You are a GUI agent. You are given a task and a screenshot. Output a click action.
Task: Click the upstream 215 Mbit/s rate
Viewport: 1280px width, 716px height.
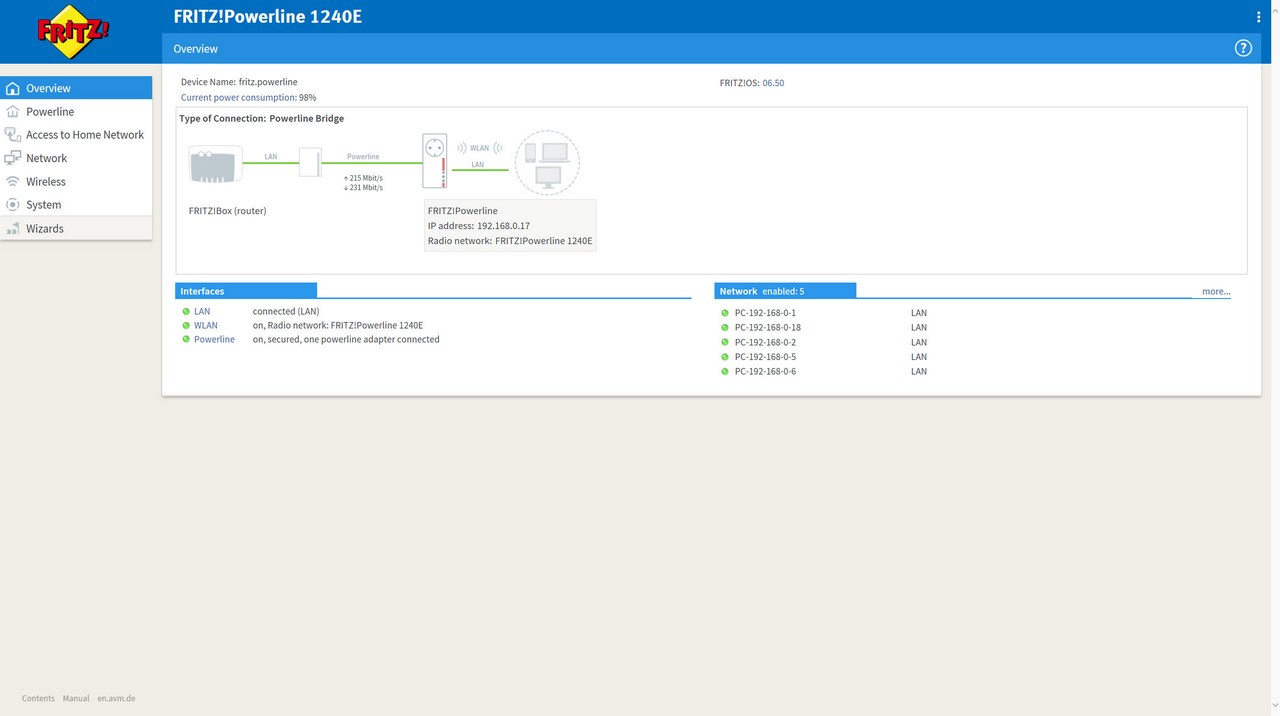pos(363,178)
